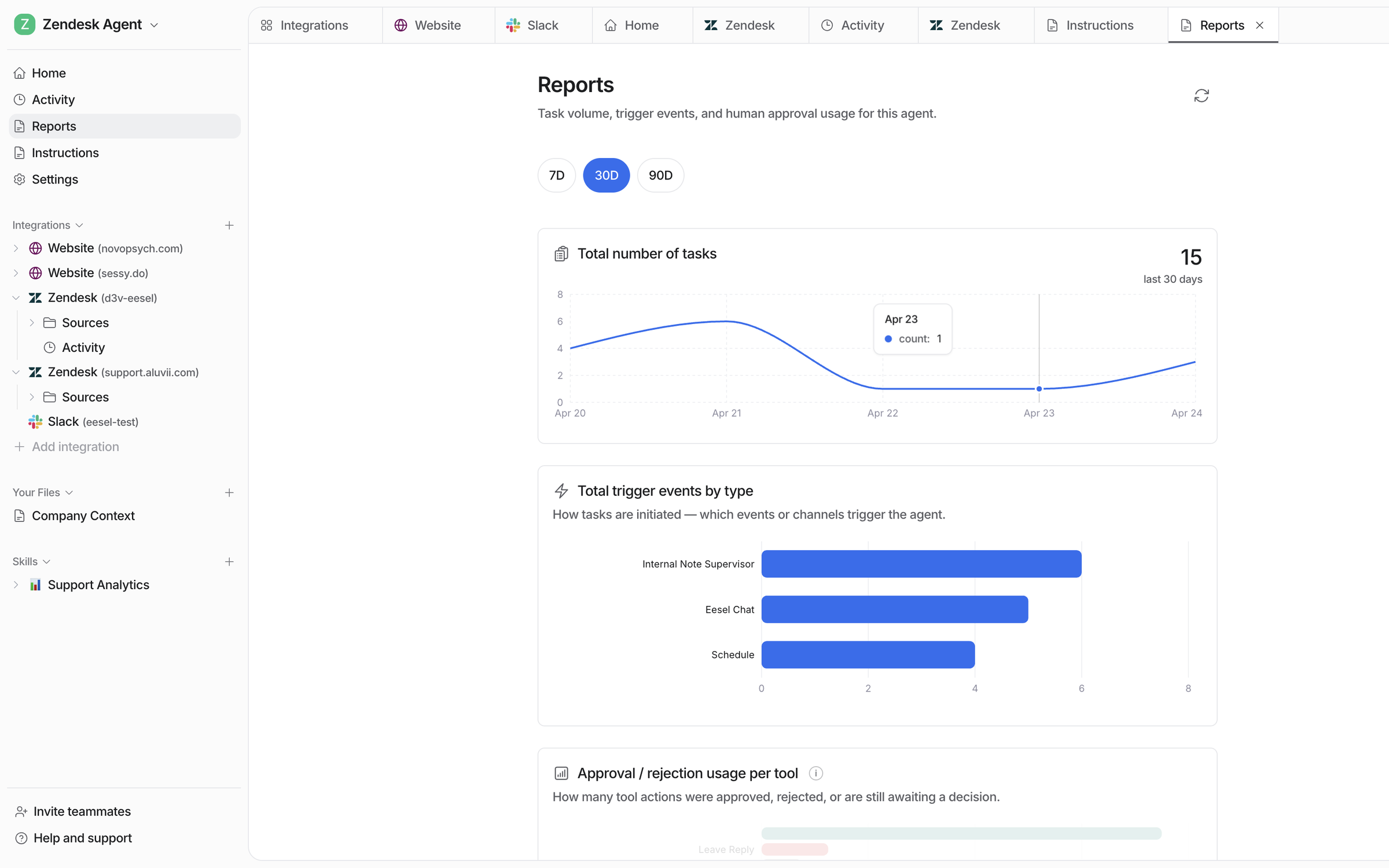Collapse the Zendesk support.aluvii.com integration
Viewport: 1389px width, 868px height.
pos(16,372)
